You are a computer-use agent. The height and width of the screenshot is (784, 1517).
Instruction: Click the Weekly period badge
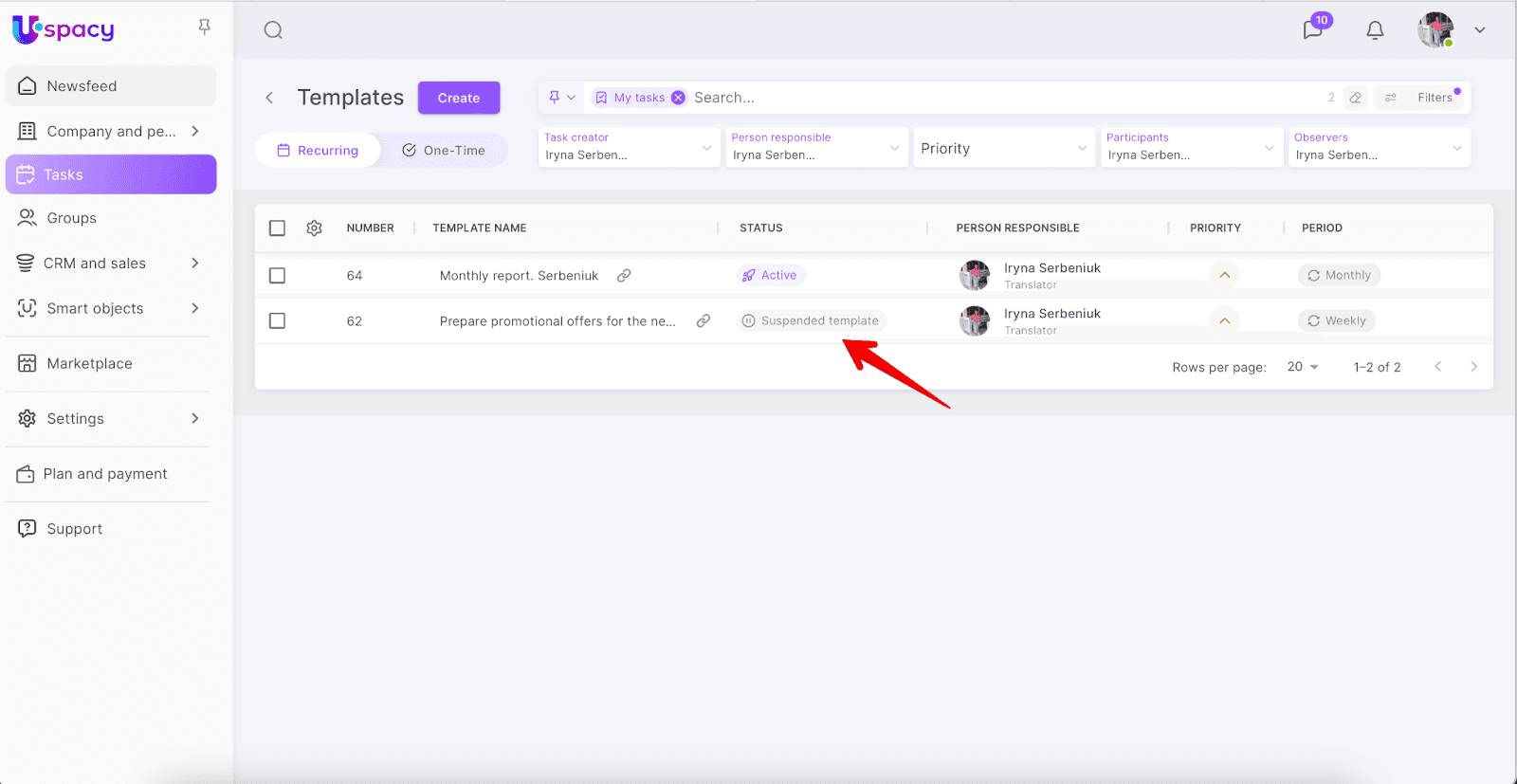pyautogui.click(x=1337, y=320)
